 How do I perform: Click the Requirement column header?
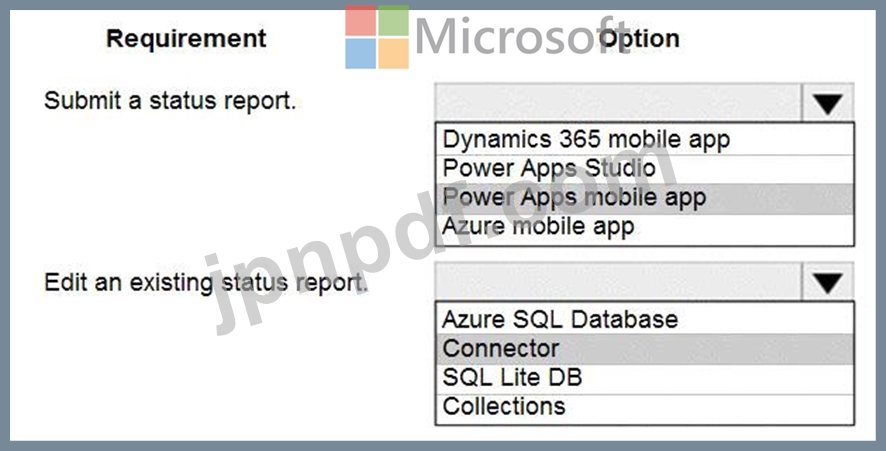[x=186, y=38]
